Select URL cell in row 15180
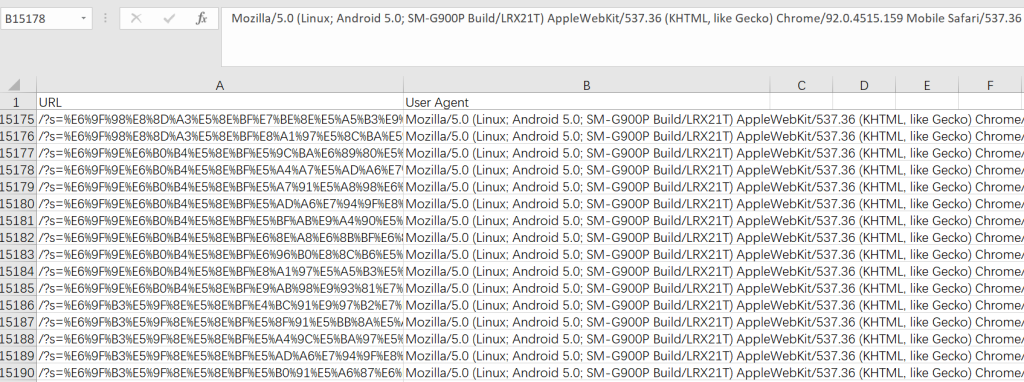This screenshot has height=382, width=1024. pos(220,204)
